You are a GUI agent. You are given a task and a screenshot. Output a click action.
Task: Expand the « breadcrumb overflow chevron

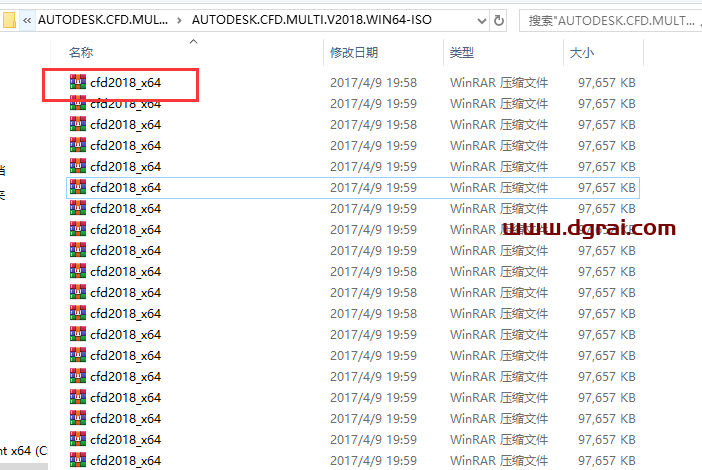click(x=27, y=18)
